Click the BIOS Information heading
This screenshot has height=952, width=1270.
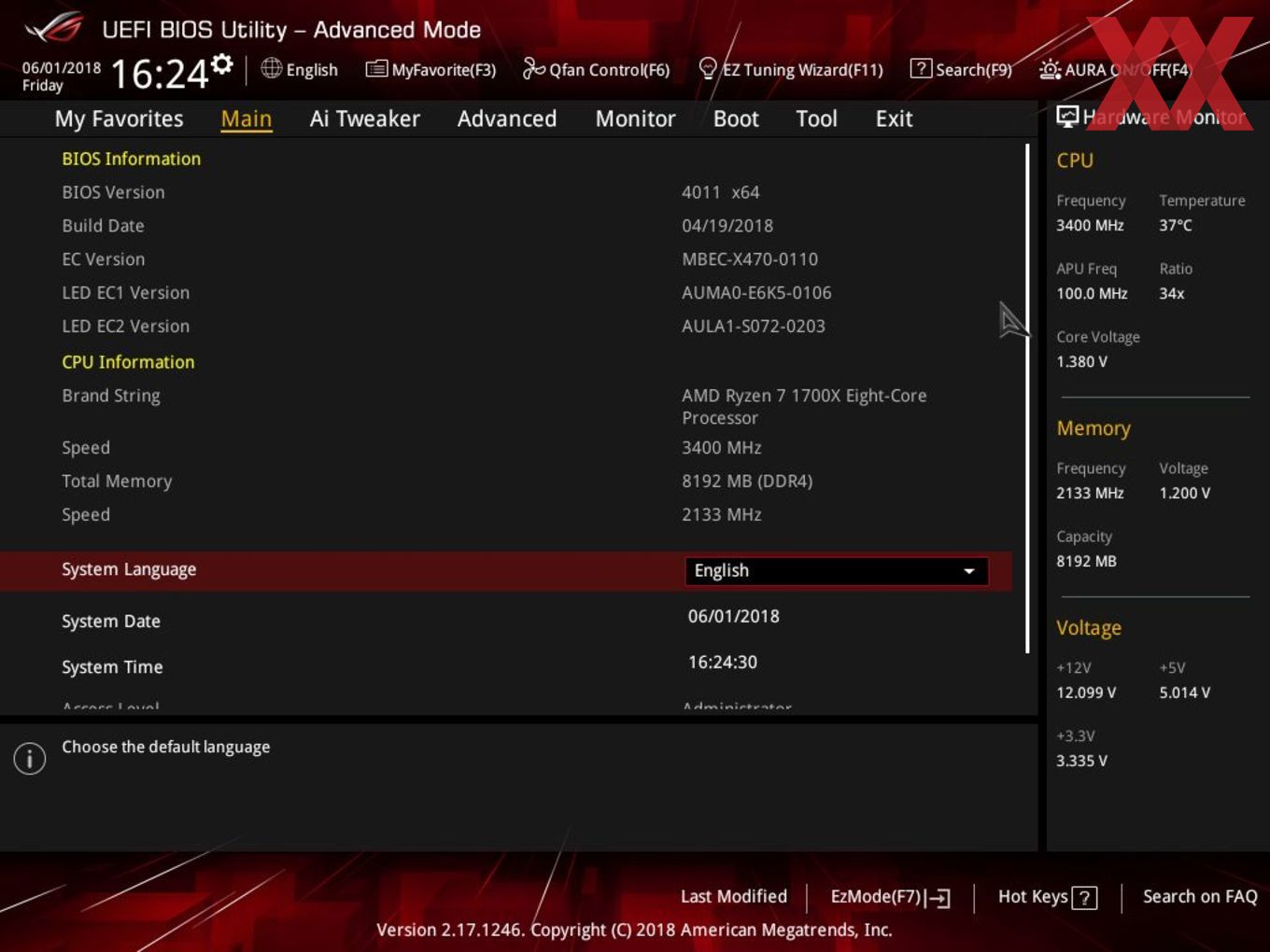pos(132,159)
